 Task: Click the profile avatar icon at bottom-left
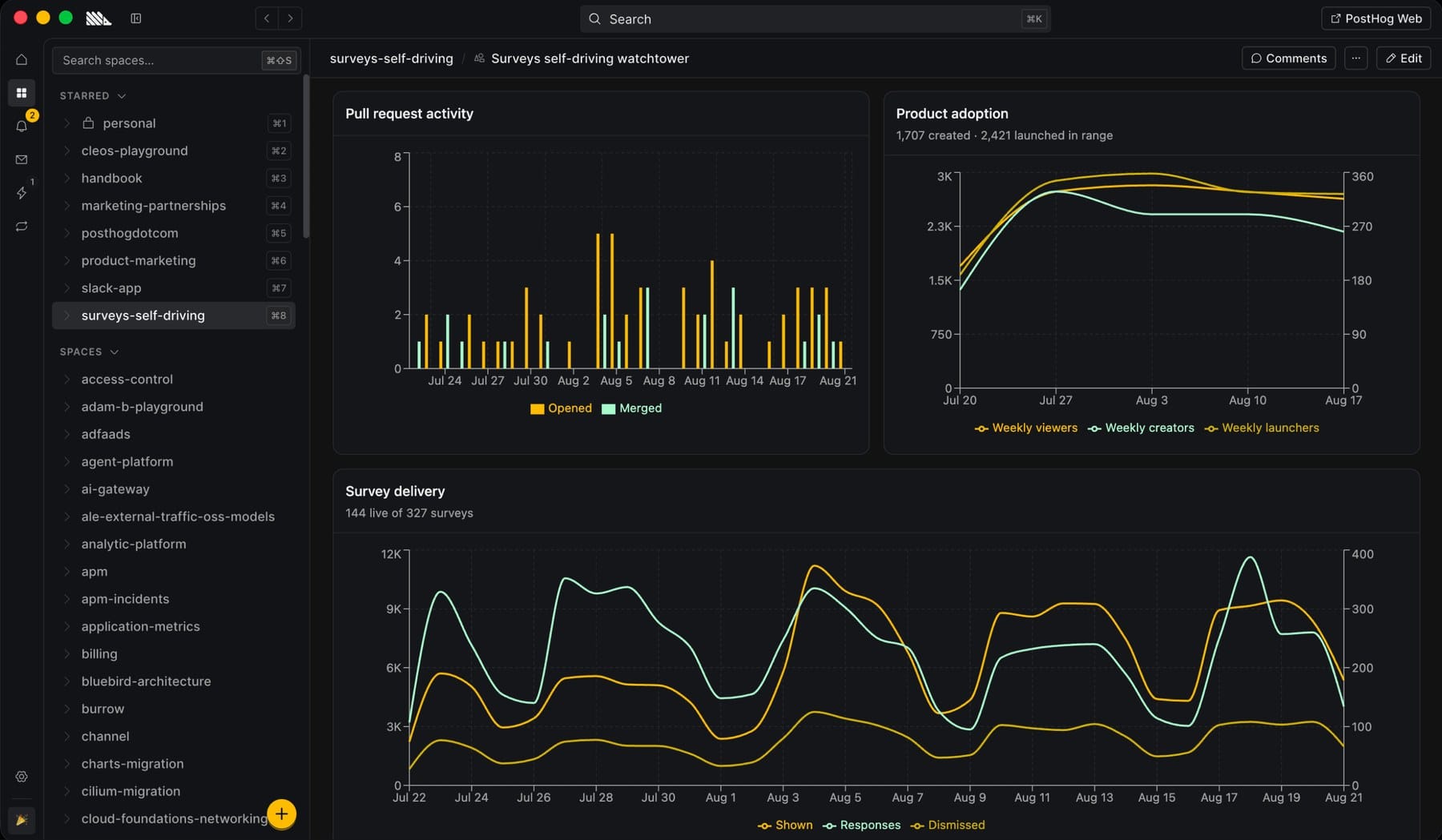pyautogui.click(x=22, y=820)
